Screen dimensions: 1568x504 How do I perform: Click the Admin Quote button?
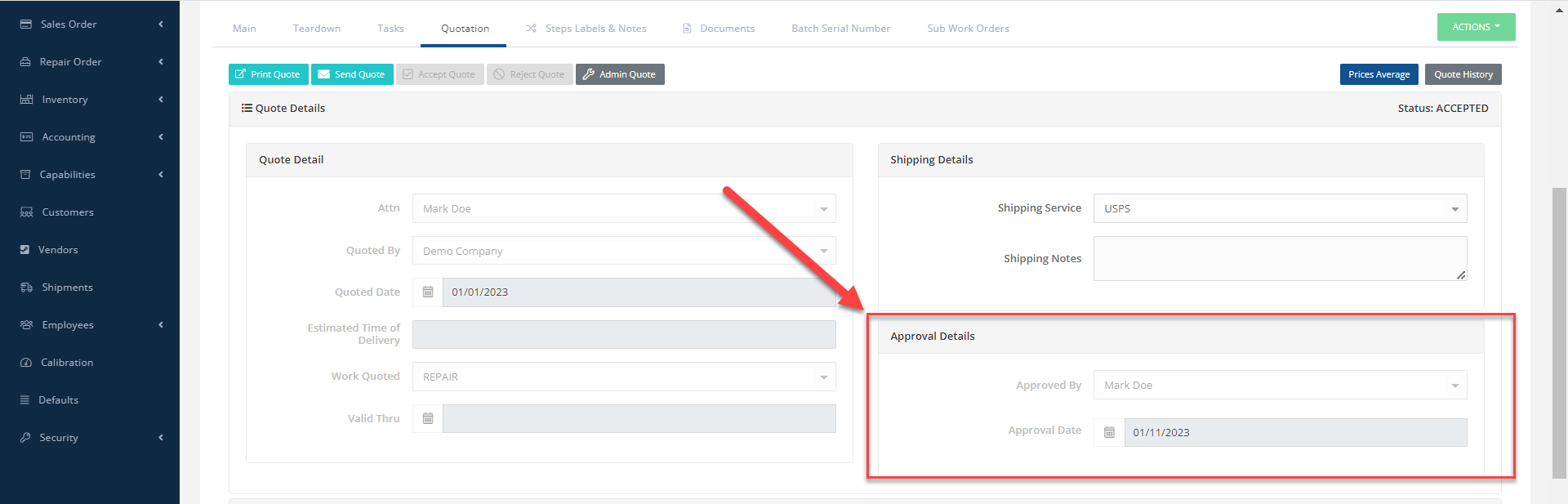(620, 74)
